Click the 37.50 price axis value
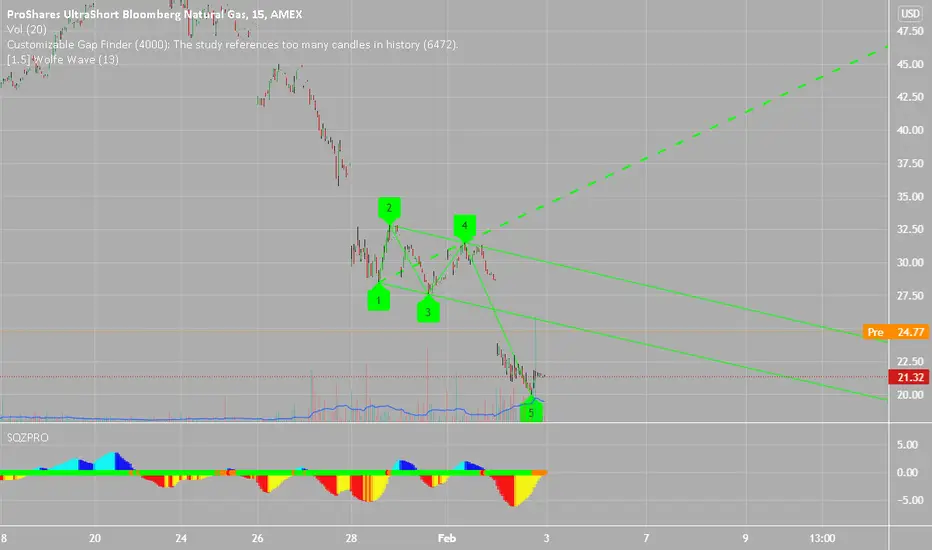This screenshot has height=550, width=932. coord(910,164)
